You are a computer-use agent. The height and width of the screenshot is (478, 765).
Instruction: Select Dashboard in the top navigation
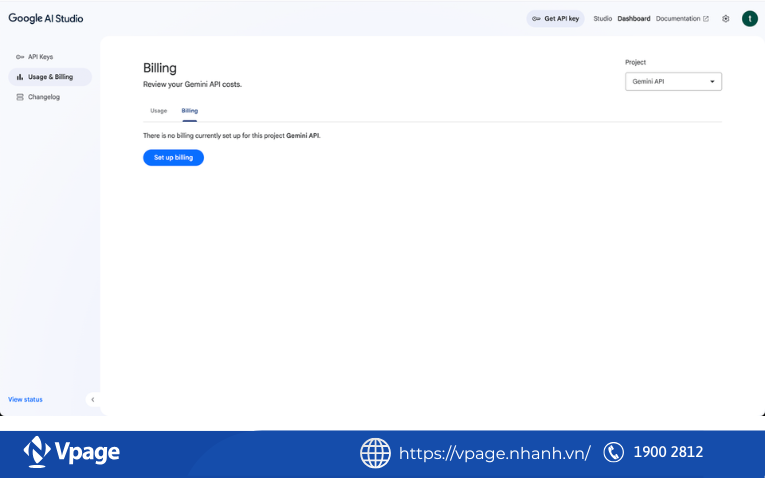pyautogui.click(x=634, y=19)
